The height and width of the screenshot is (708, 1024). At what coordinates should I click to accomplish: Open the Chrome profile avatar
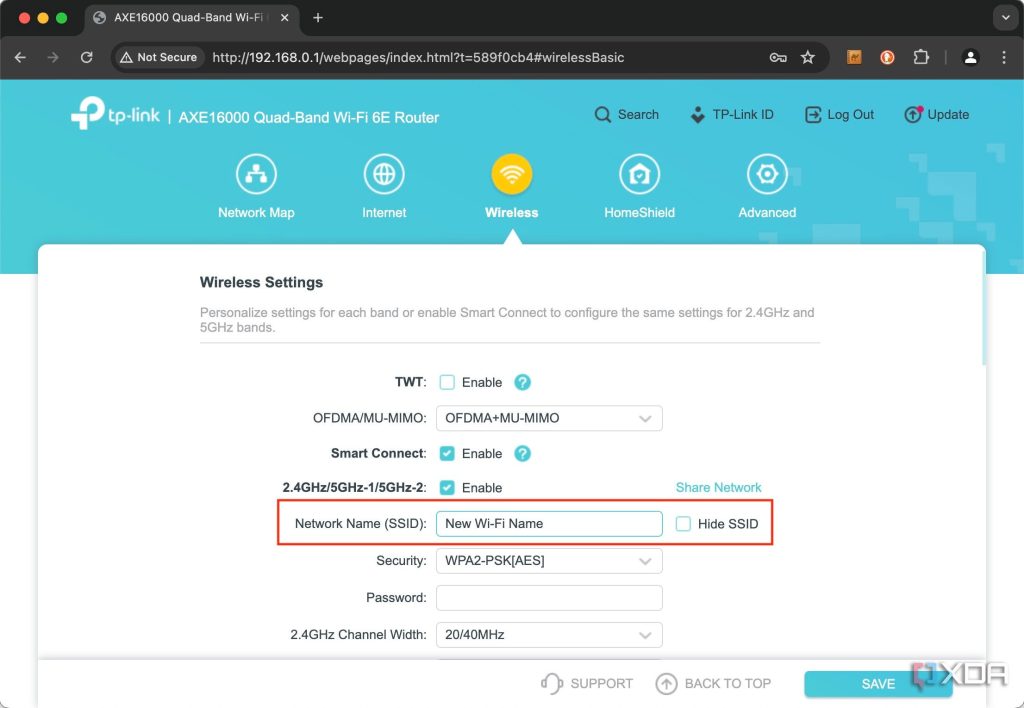(970, 57)
